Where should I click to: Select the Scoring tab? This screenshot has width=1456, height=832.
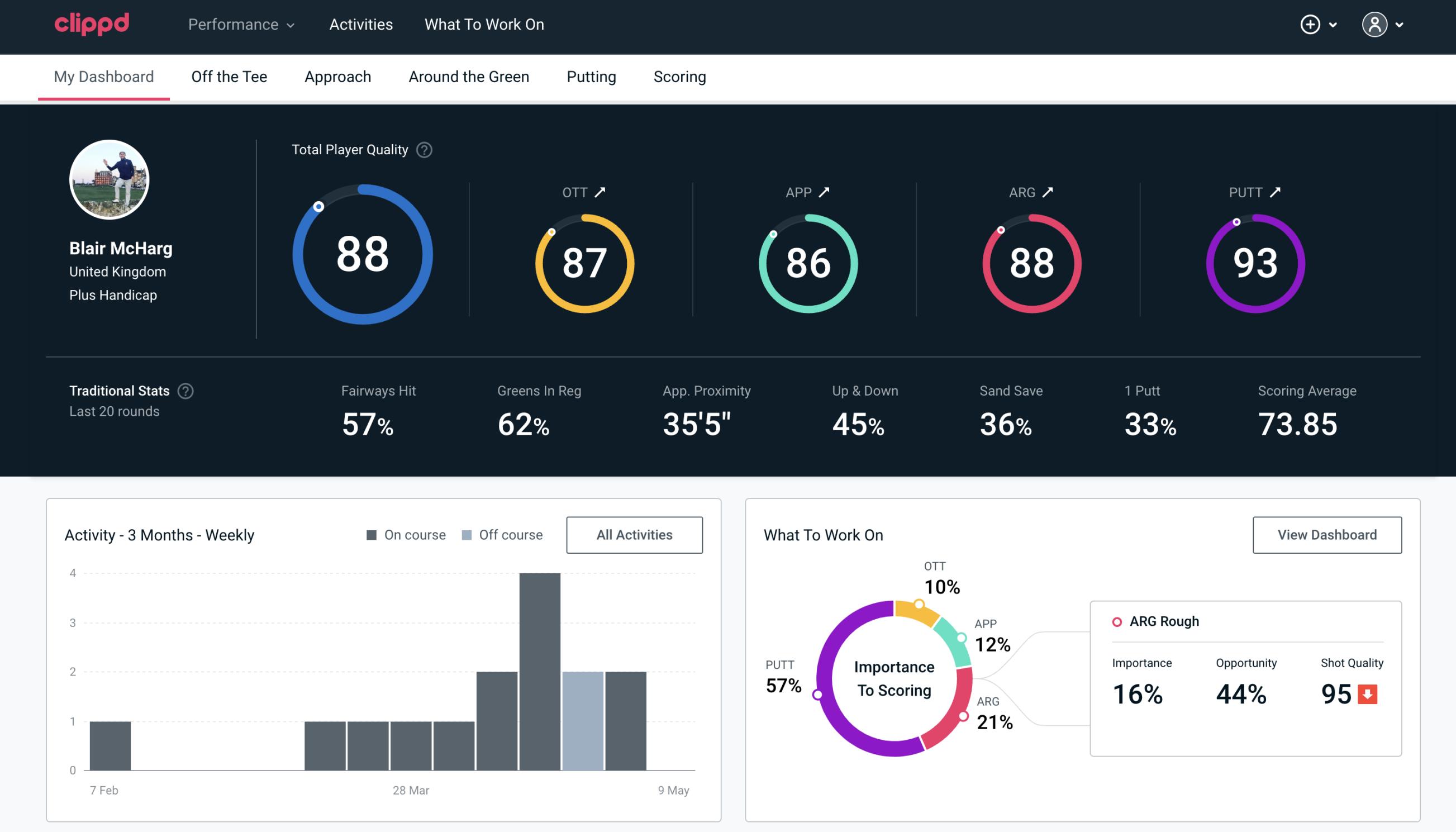click(680, 76)
